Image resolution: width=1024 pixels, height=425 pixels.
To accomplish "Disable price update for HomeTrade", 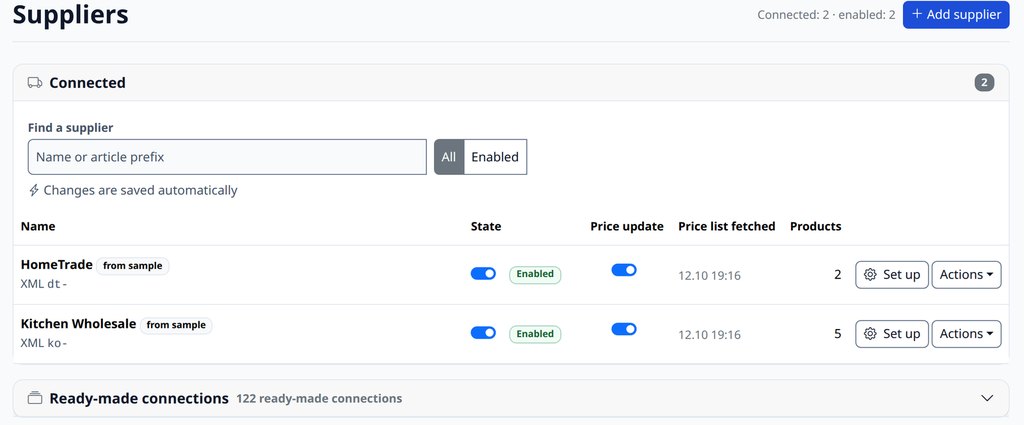I will point(624,270).
